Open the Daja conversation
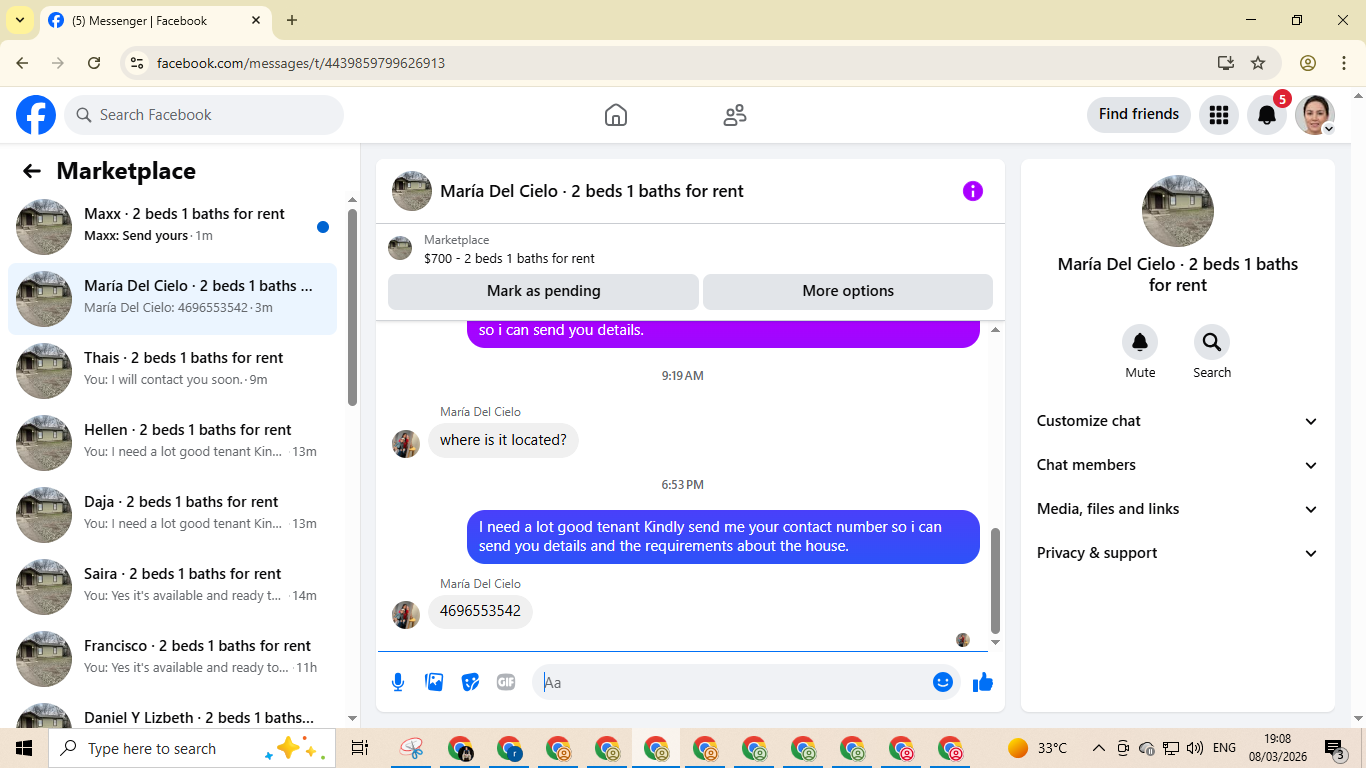 click(x=172, y=515)
